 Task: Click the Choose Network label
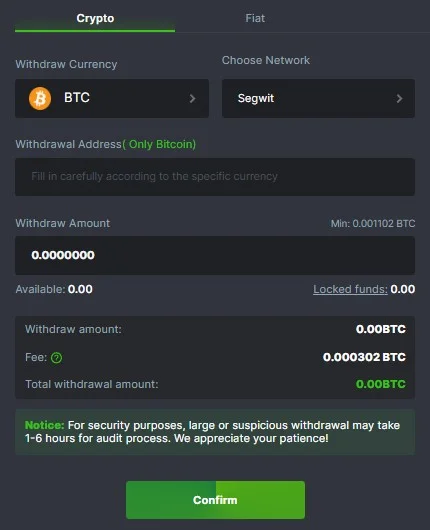[x=266, y=60]
